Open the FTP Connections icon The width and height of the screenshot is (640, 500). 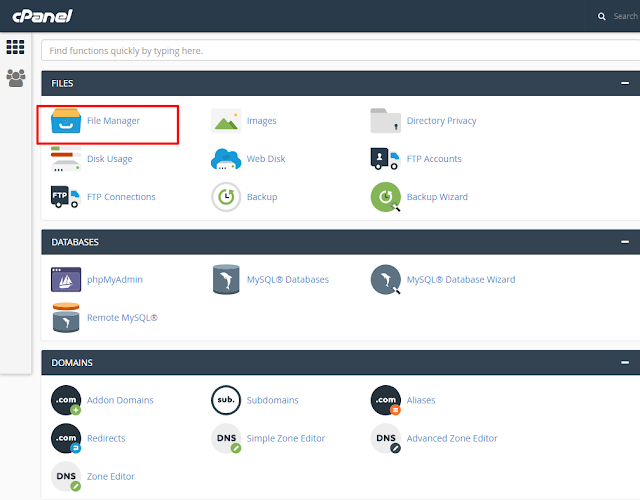[x=66, y=197]
